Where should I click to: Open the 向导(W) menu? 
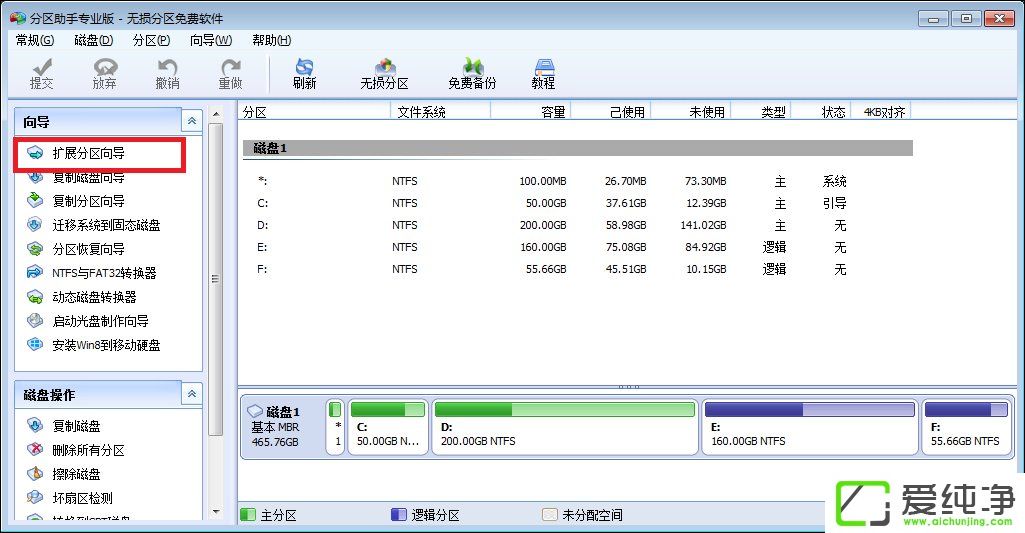click(210, 41)
